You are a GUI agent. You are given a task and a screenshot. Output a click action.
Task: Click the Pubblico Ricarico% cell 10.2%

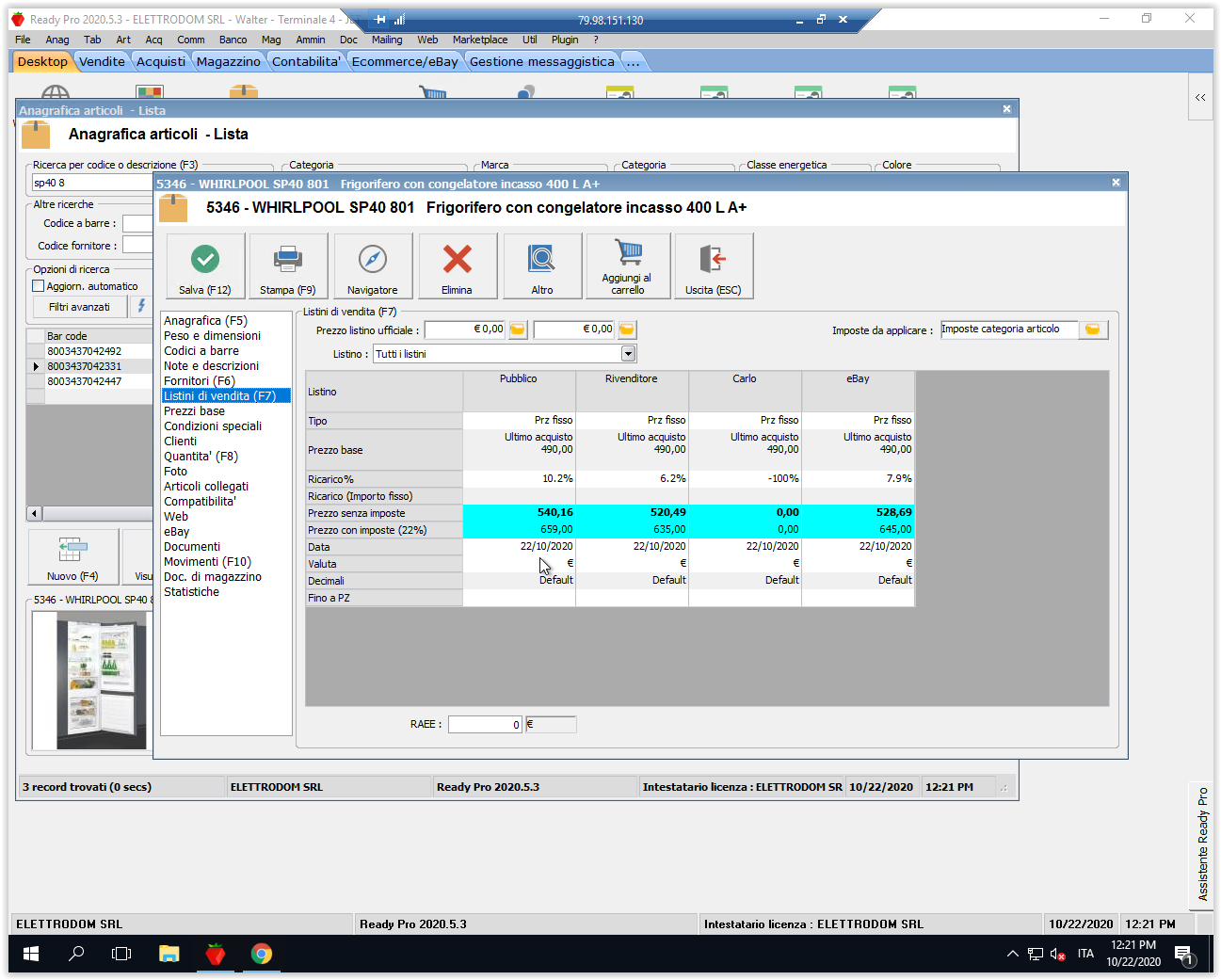click(519, 479)
